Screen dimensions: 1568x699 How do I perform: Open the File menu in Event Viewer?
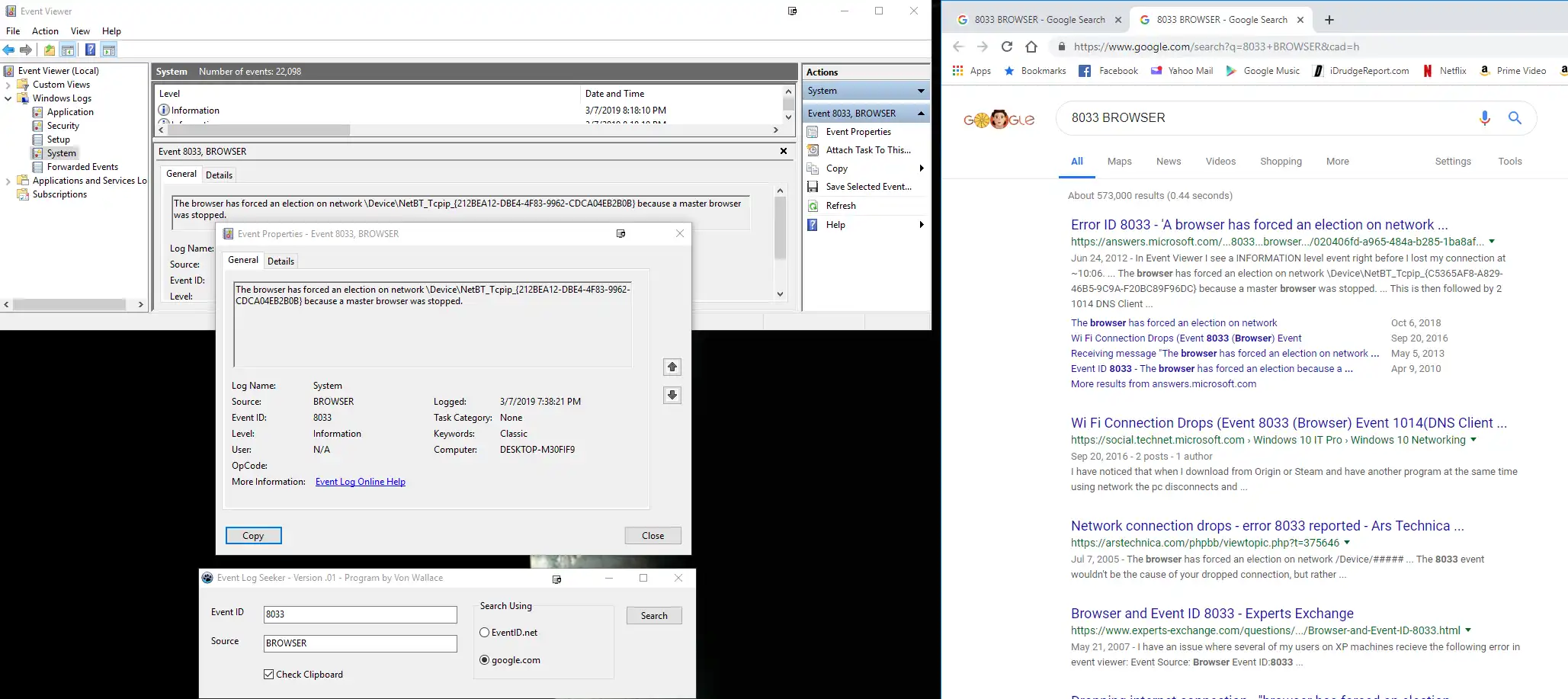tap(13, 31)
